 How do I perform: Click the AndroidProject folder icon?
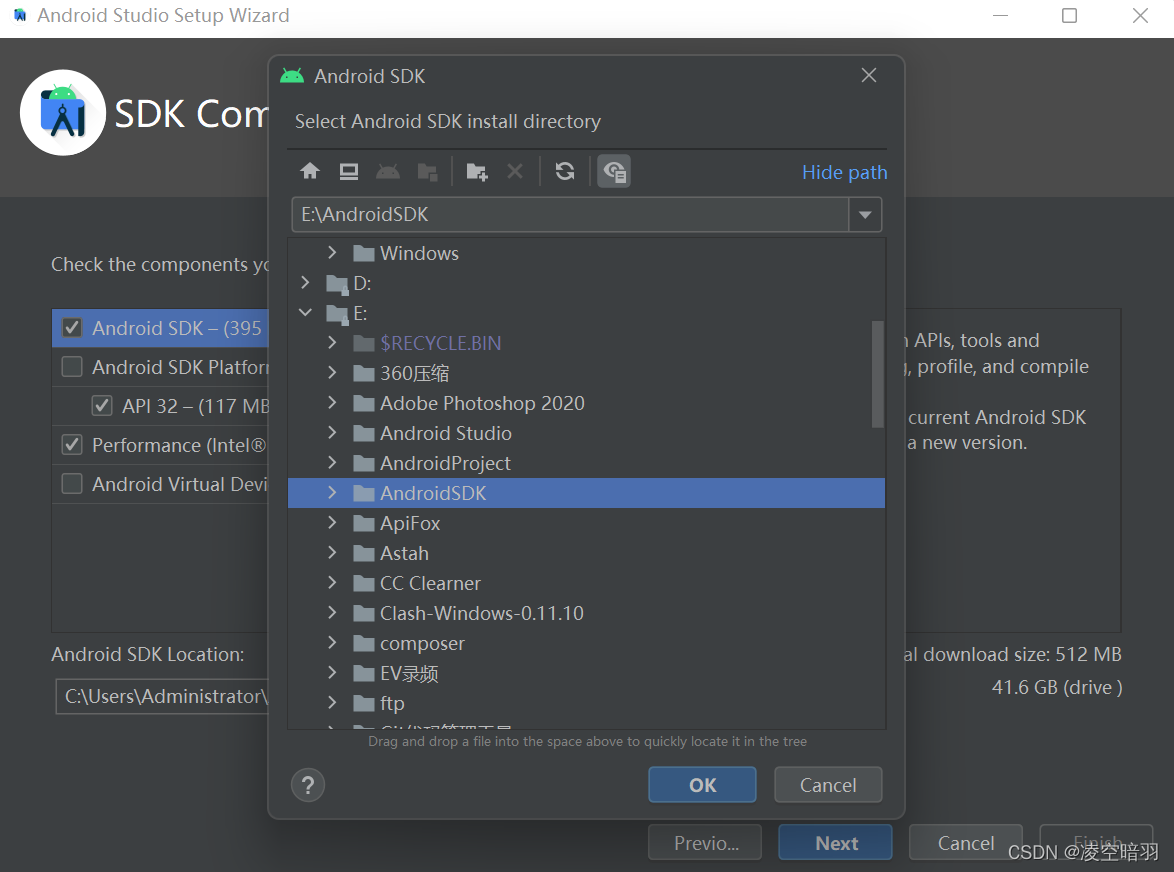[x=364, y=463]
